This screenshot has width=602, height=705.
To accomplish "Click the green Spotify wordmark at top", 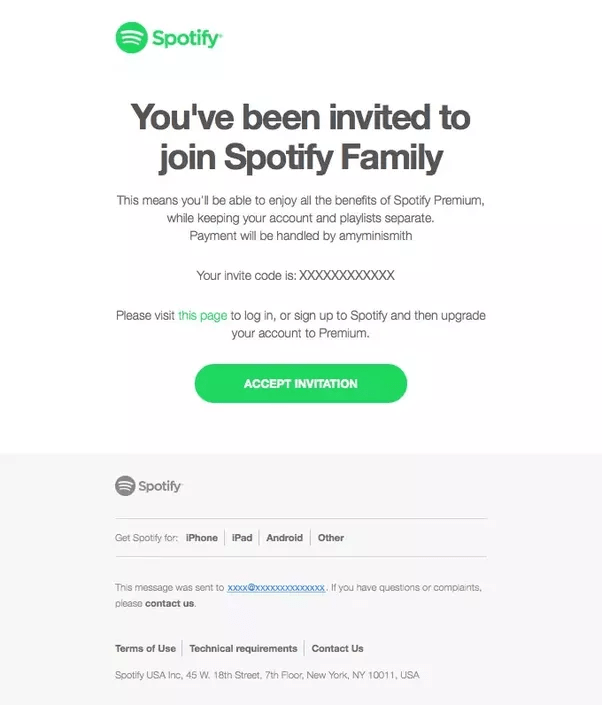I will coord(187,38).
